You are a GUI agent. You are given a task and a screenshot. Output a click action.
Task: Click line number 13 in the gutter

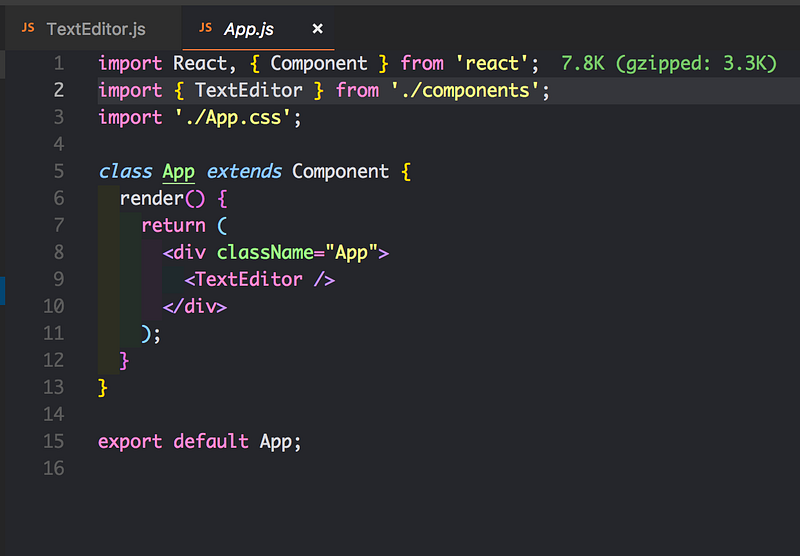pos(54,388)
